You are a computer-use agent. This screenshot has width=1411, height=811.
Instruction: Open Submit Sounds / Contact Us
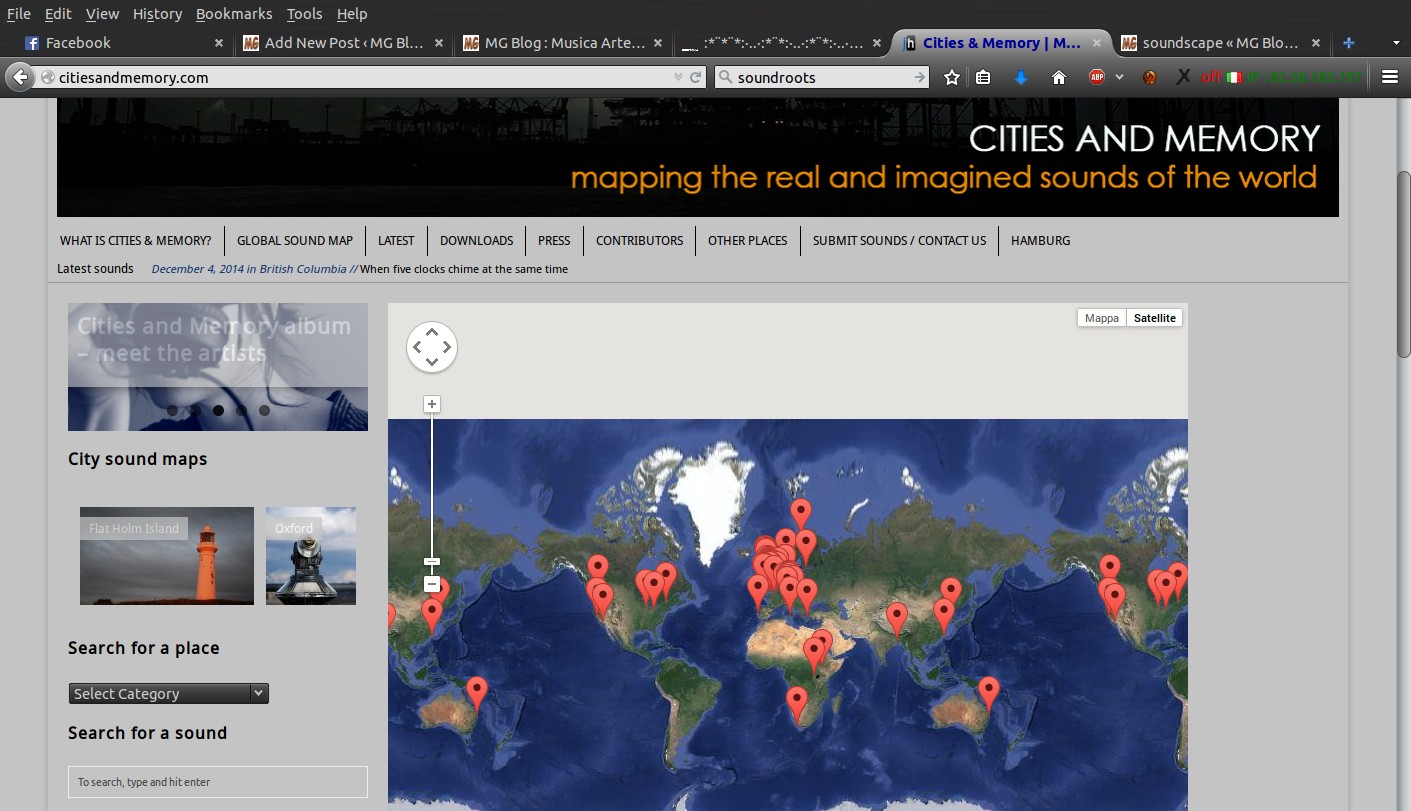click(x=899, y=241)
